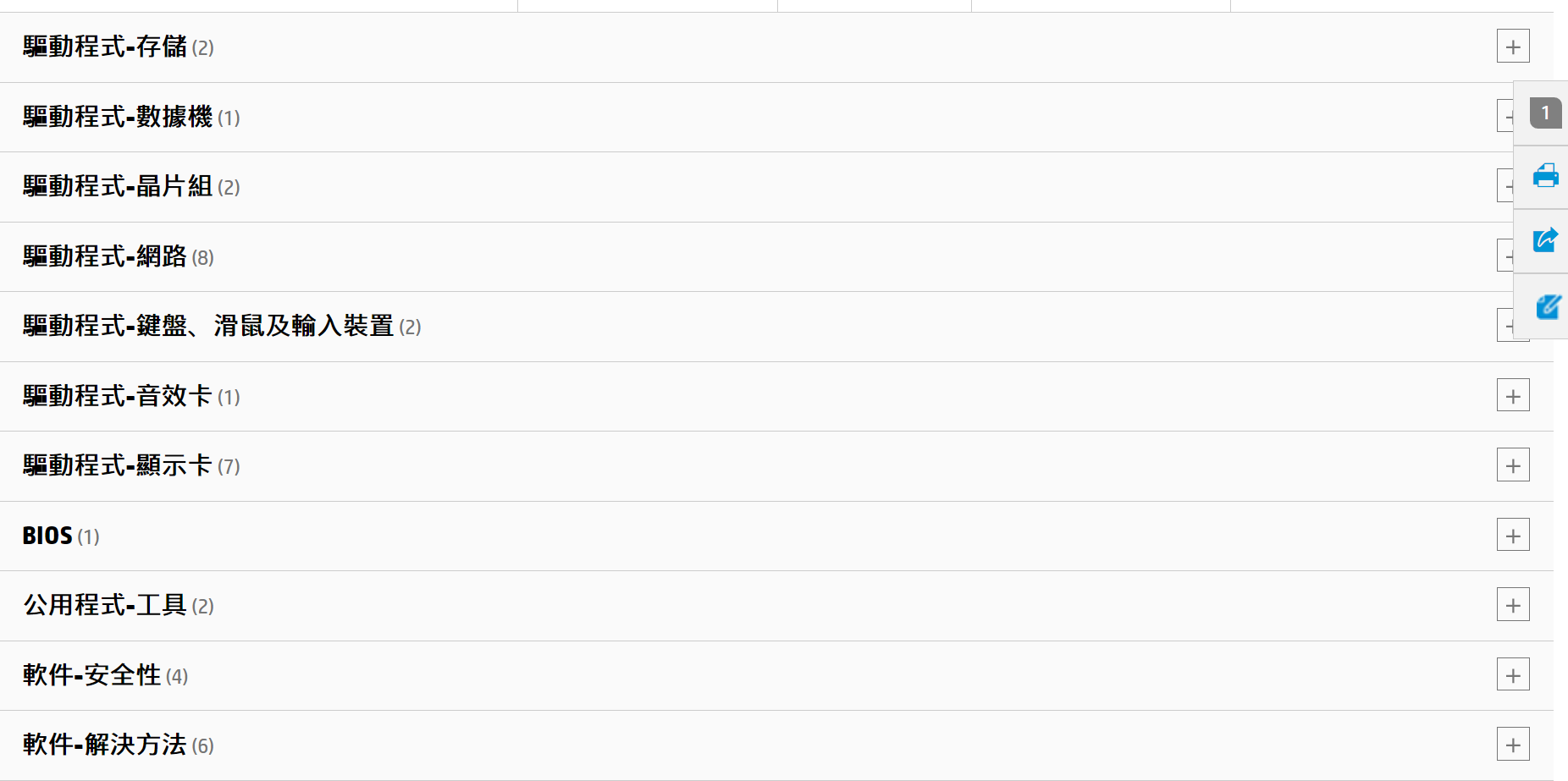Open the feedback pencil icon
1568x781 pixels.
coord(1547,306)
